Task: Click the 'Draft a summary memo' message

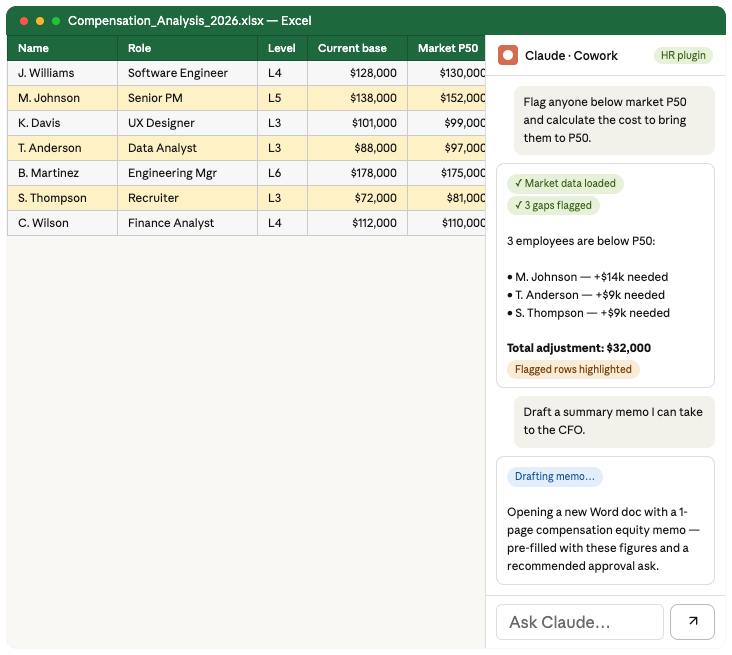Action: (614, 421)
